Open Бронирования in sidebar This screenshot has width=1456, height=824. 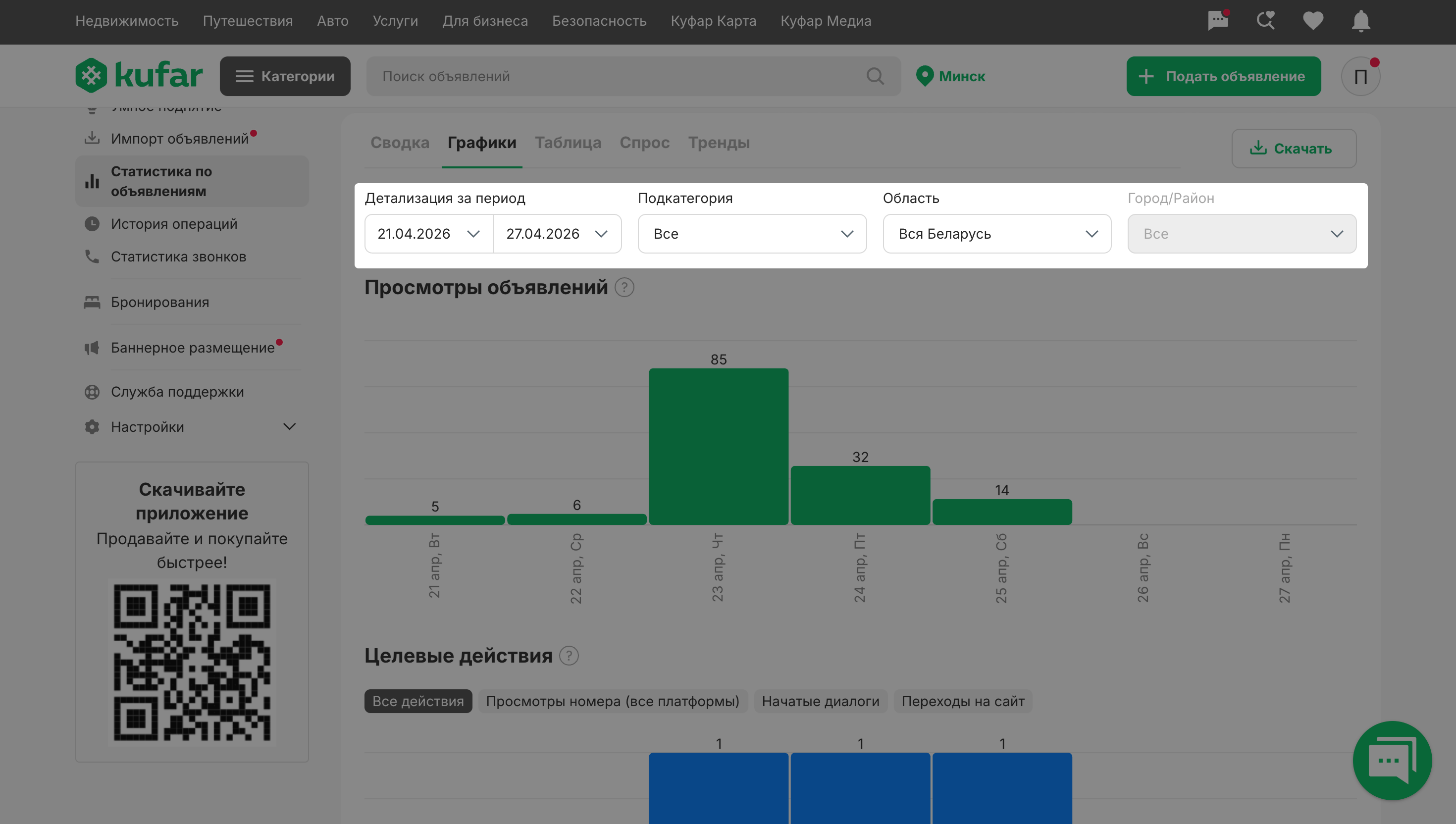[x=160, y=302]
